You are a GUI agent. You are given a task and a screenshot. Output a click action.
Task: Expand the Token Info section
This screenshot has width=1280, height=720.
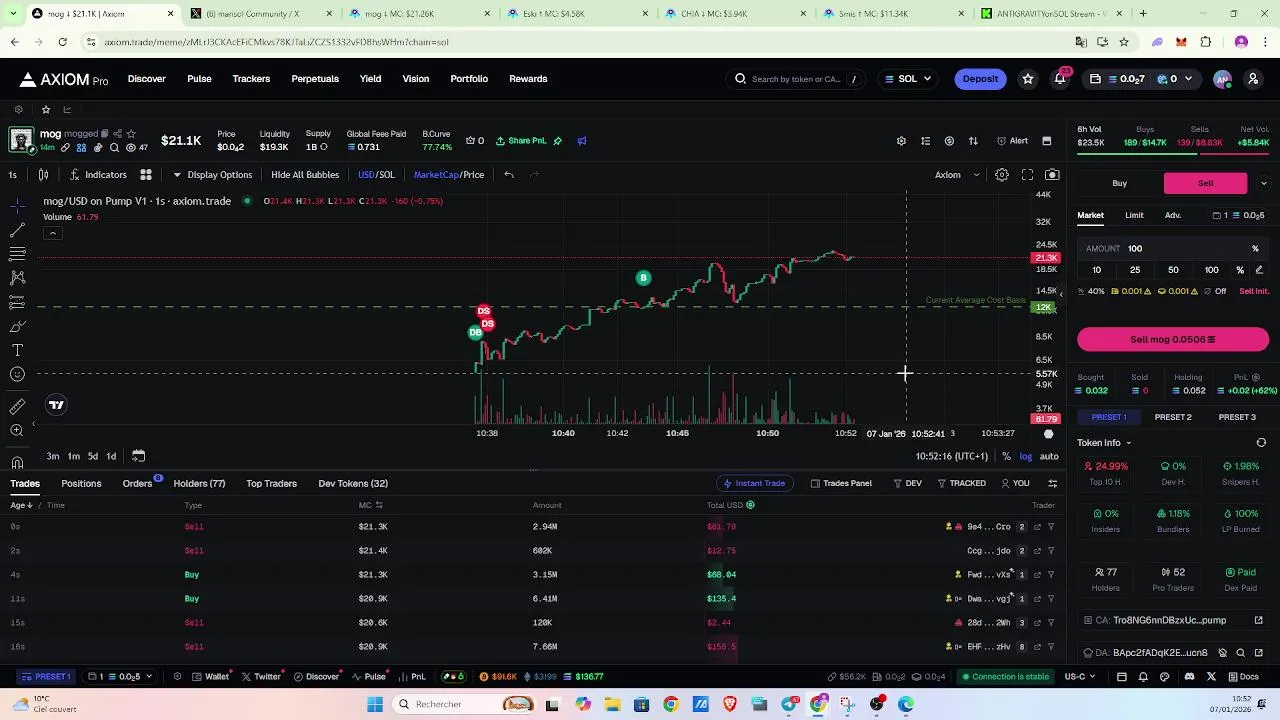pos(1104,443)
